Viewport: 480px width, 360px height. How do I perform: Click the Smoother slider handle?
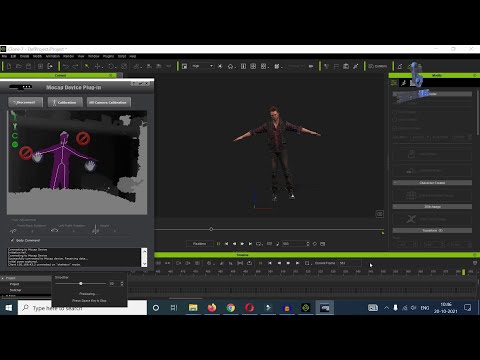pyautogui.click(x=81, y=284)
